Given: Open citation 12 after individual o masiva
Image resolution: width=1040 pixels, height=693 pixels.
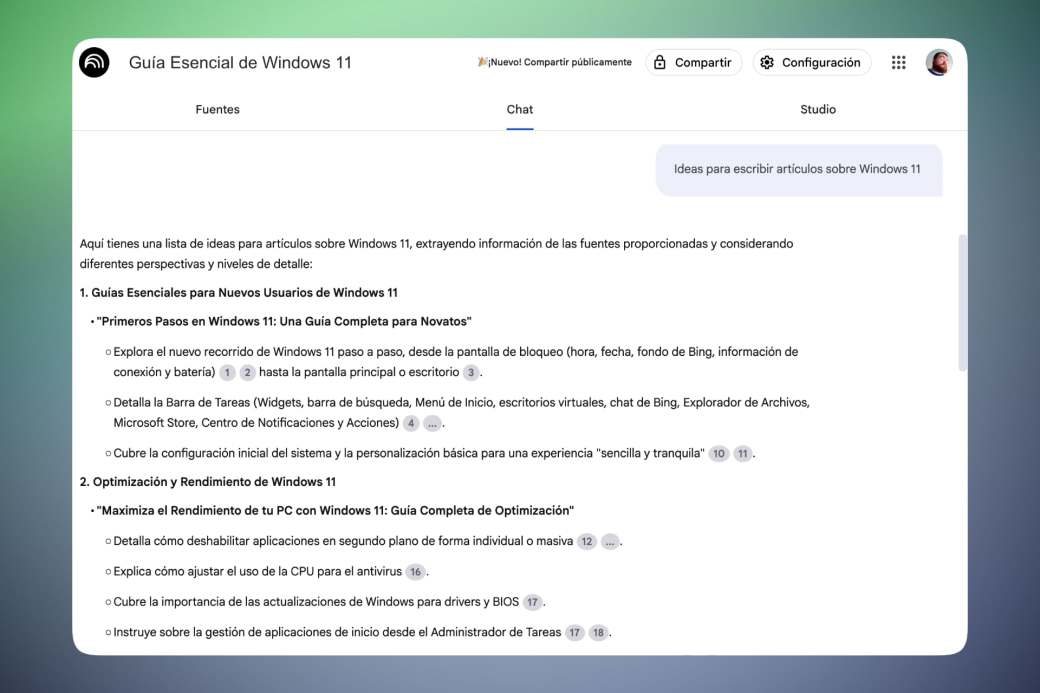Looking at the screenshot, I should click(x=587, y=541).
